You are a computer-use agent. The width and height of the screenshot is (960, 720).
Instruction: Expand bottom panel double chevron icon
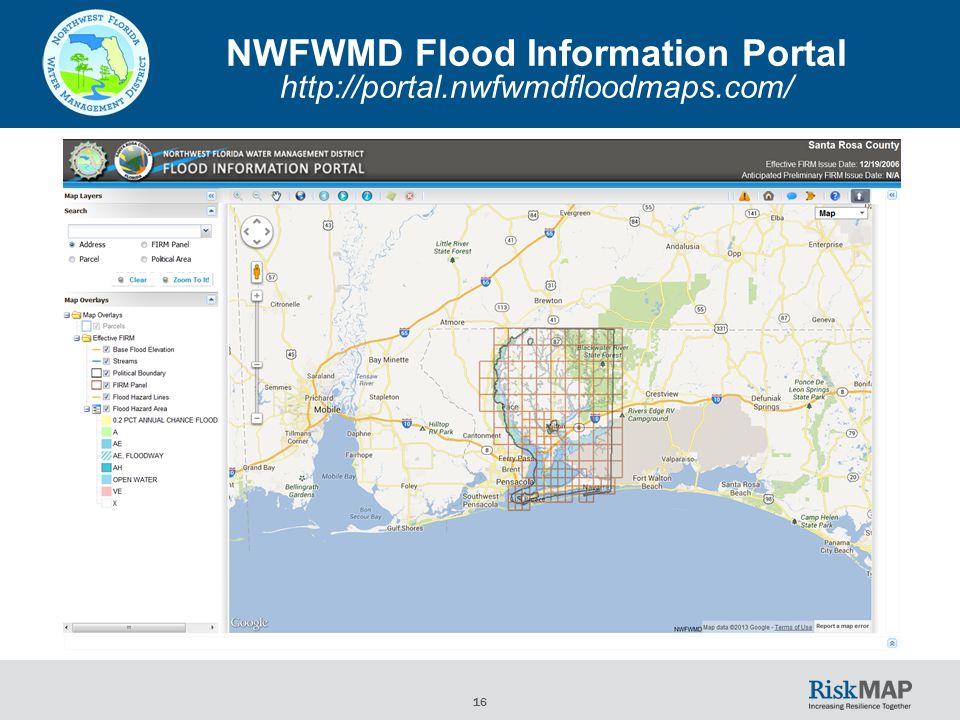tap(892, 643)
